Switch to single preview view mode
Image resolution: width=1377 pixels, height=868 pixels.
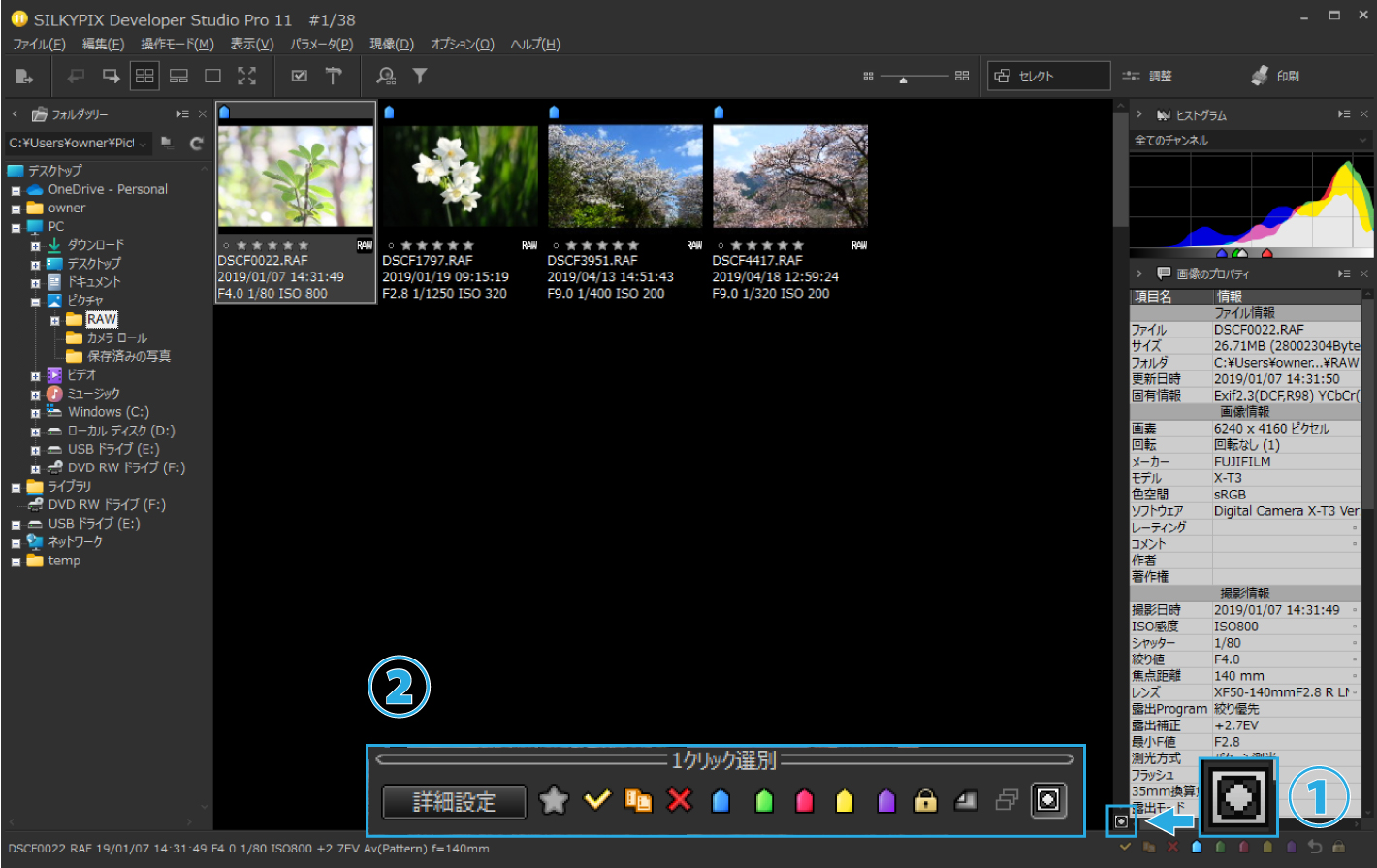point(213,76)
